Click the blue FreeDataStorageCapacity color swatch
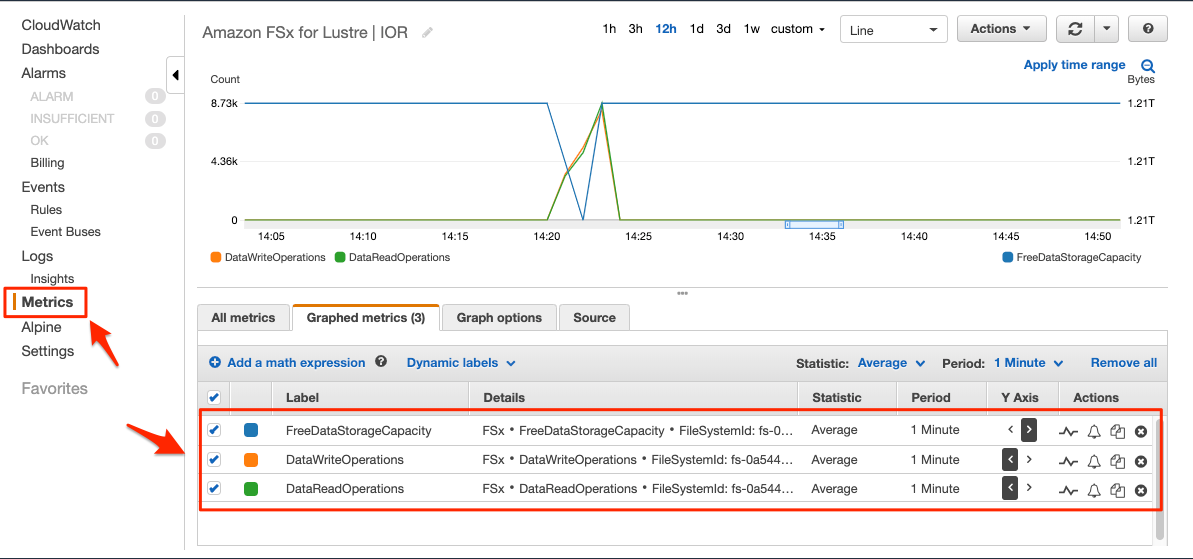Screen dimensions: 1193x559 [x=251, y=430]
